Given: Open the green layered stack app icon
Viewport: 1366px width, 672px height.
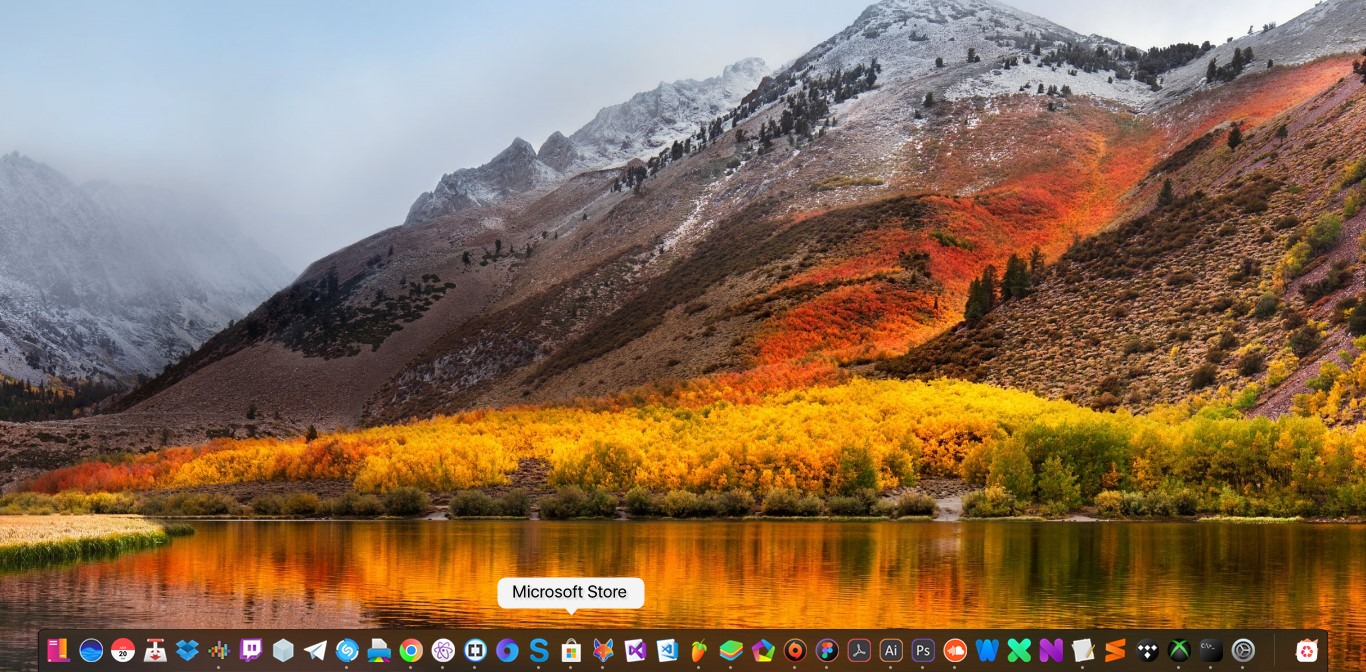Looking at the screenshot, I should click(x=731, y=650).
